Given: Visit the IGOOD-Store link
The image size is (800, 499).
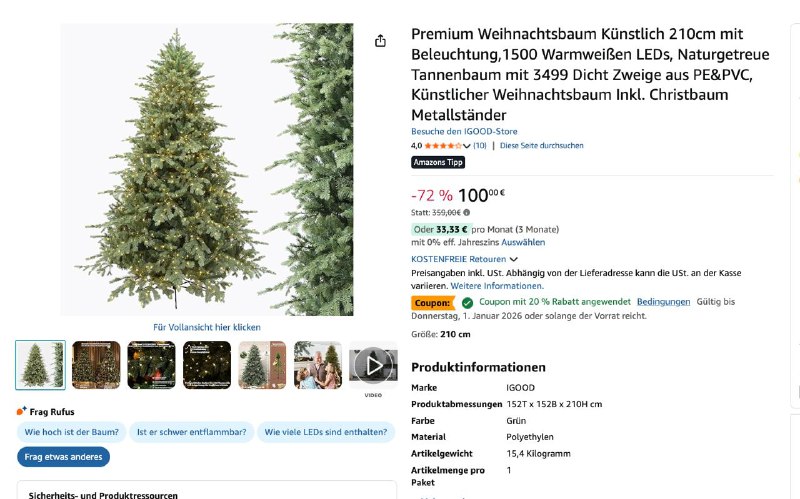Looking at the screenshot, I should pyautogui.click(x=464, y=131).
